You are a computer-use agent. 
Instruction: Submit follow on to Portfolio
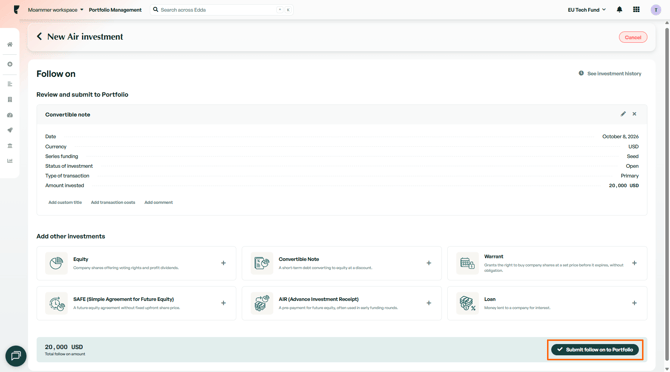coord(595,349)
